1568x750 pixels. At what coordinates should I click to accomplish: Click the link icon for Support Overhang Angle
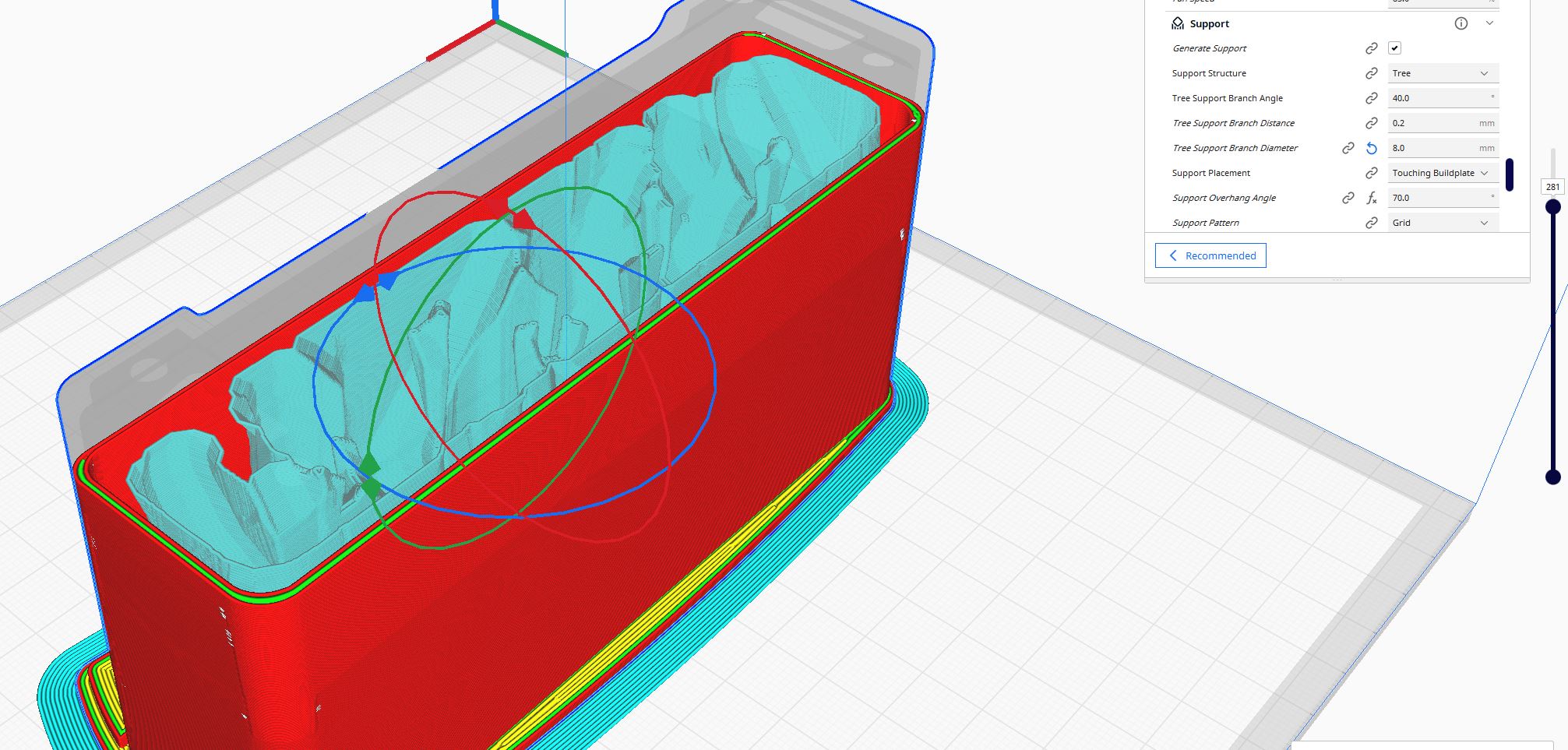point(1348,198)
